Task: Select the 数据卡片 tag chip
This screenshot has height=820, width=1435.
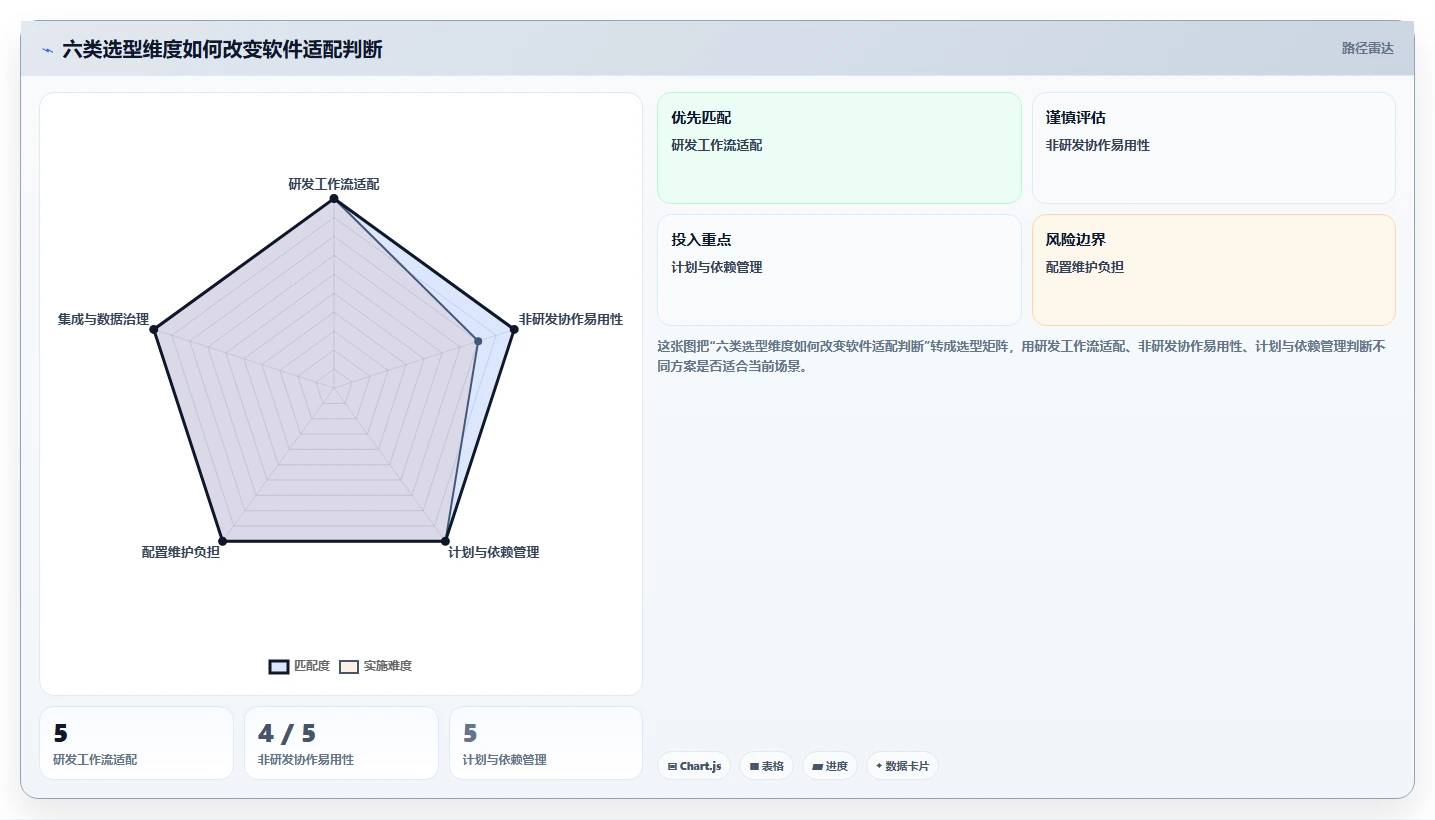Action: point(902,766)
